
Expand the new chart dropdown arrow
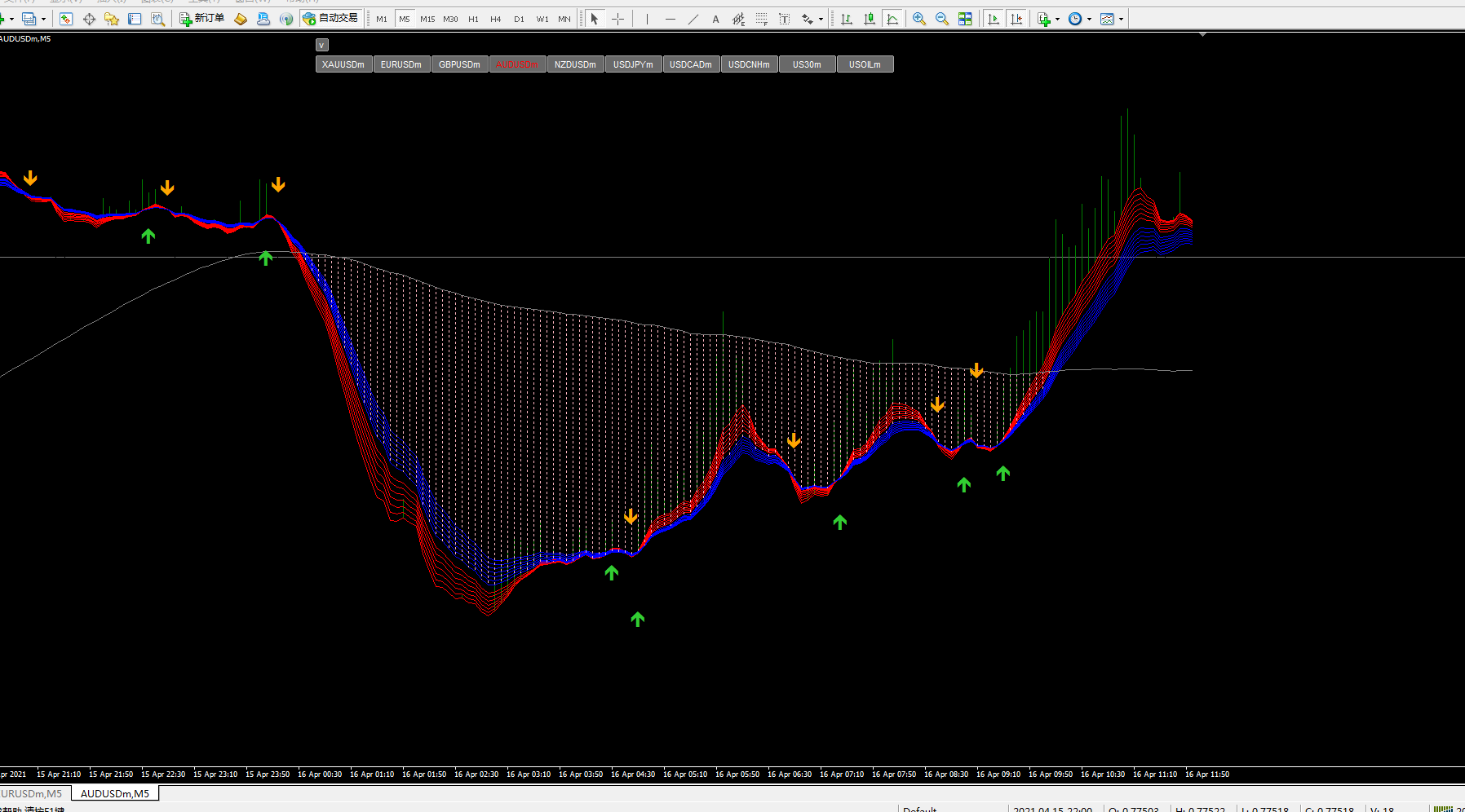tap(11, 19)
